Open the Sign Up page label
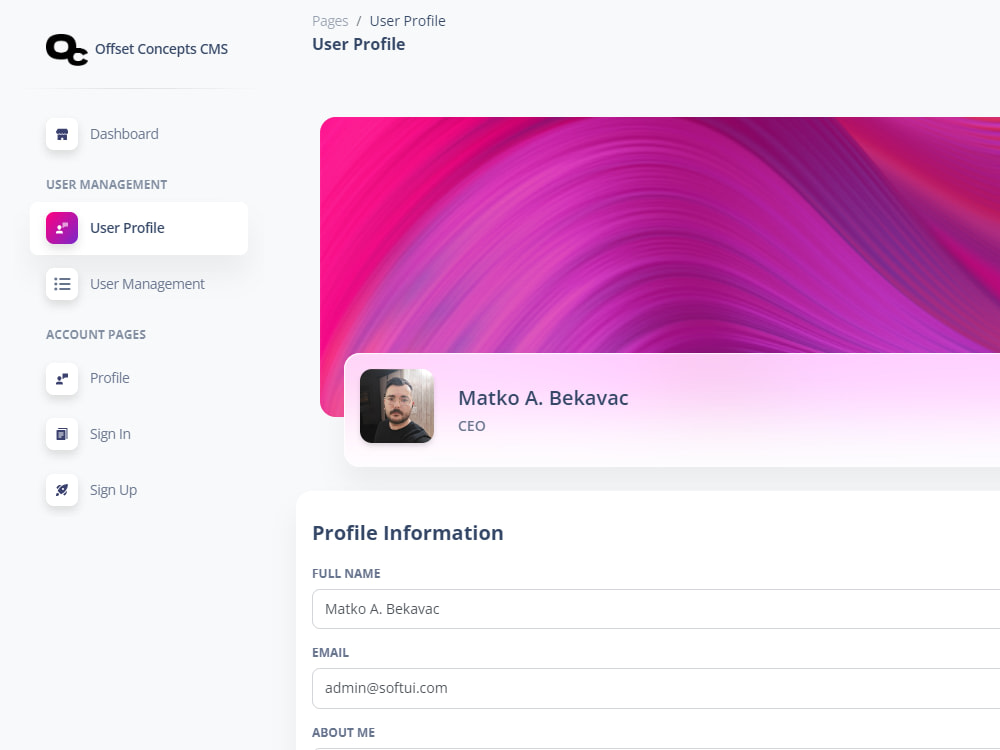 pyautogui.click(x=114, y=490)
